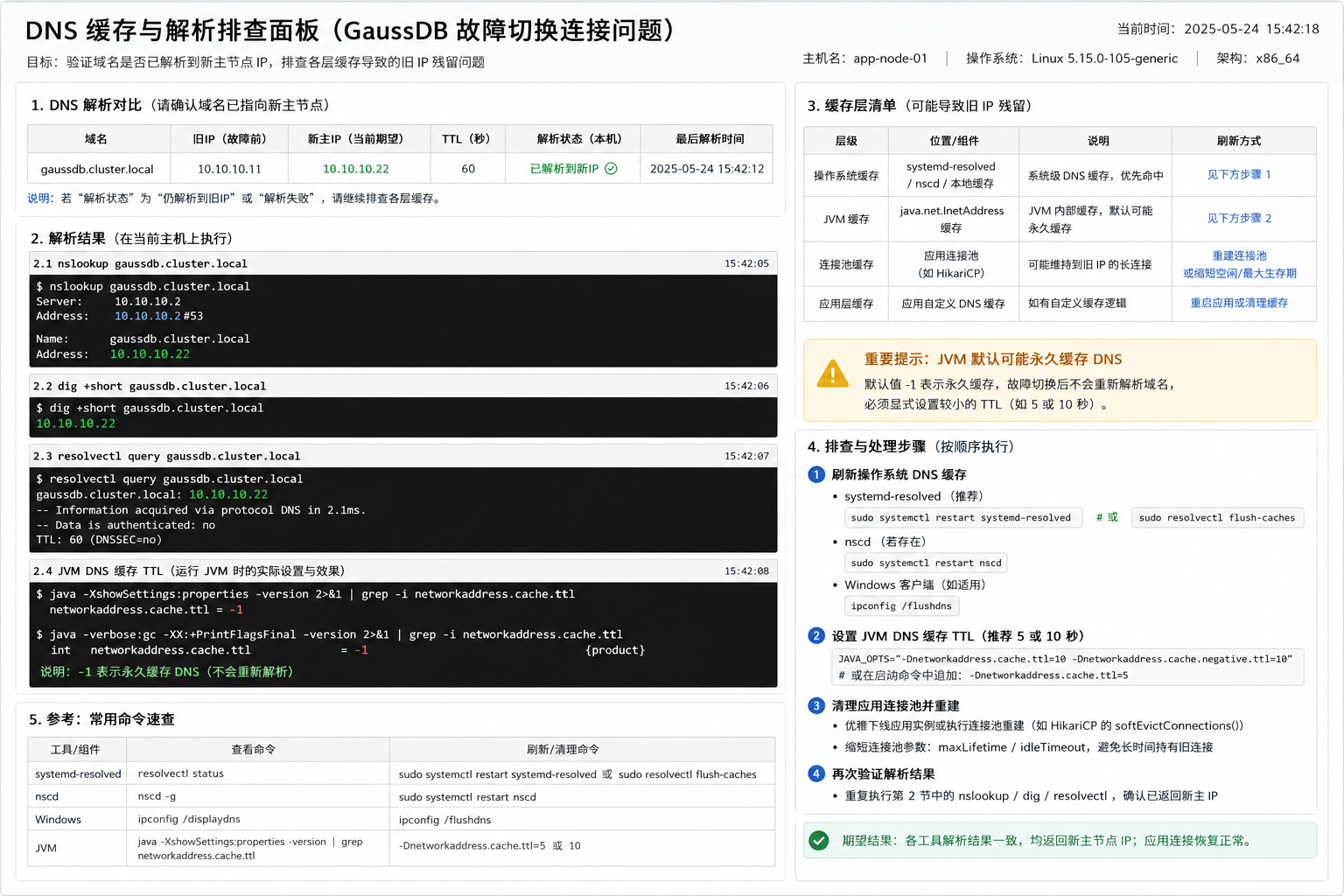The image size is (1344, 896).
Task: Select the 2.2 dig +short terminal header
Action: coord(402,386)
